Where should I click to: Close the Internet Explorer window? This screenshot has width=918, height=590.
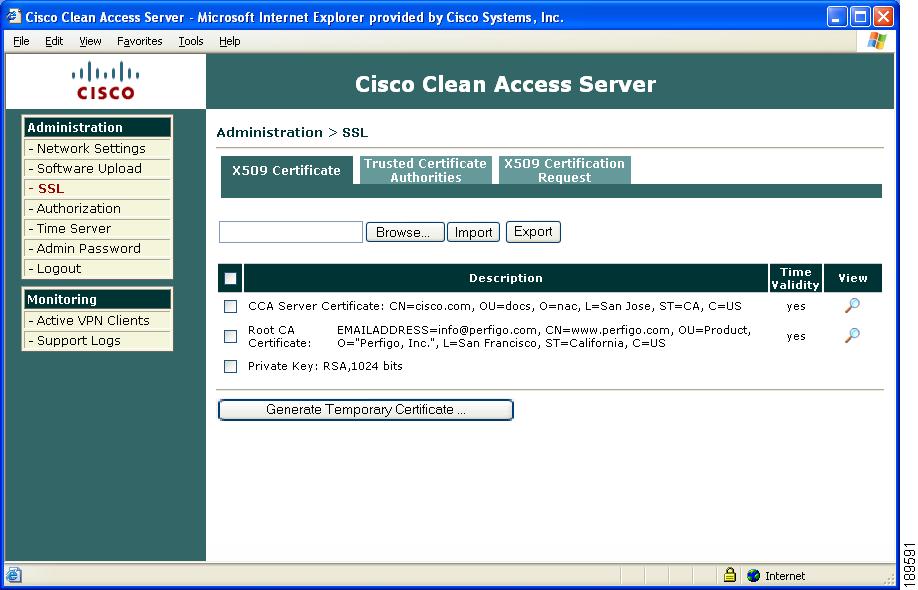point(884,16)
